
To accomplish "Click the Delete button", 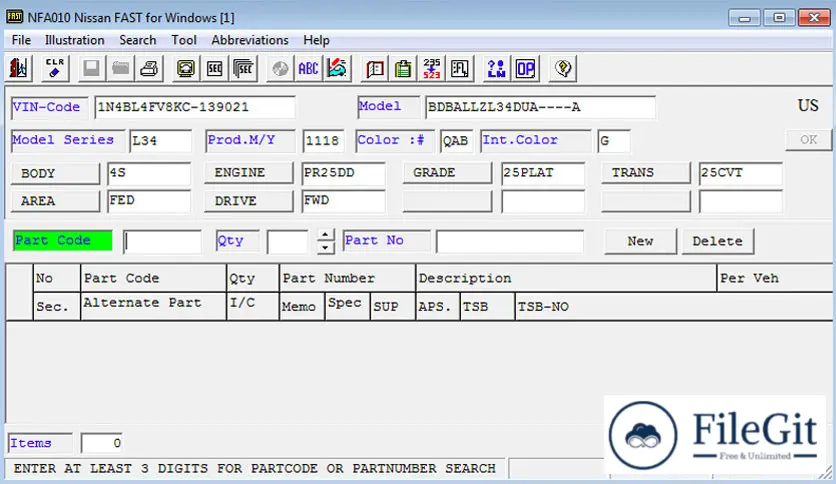I will (x=718, y=241).
